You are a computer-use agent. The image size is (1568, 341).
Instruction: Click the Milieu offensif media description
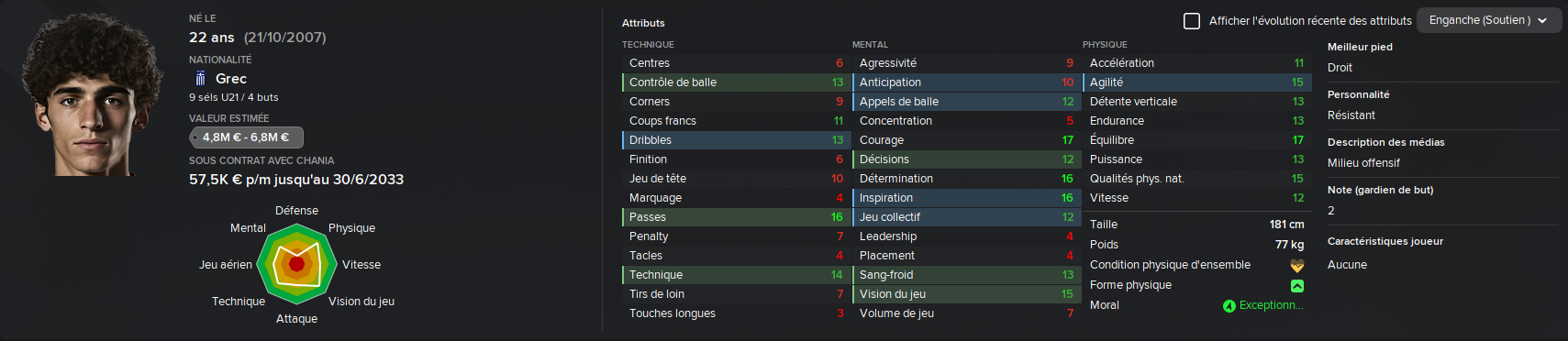click(1363, 163)
